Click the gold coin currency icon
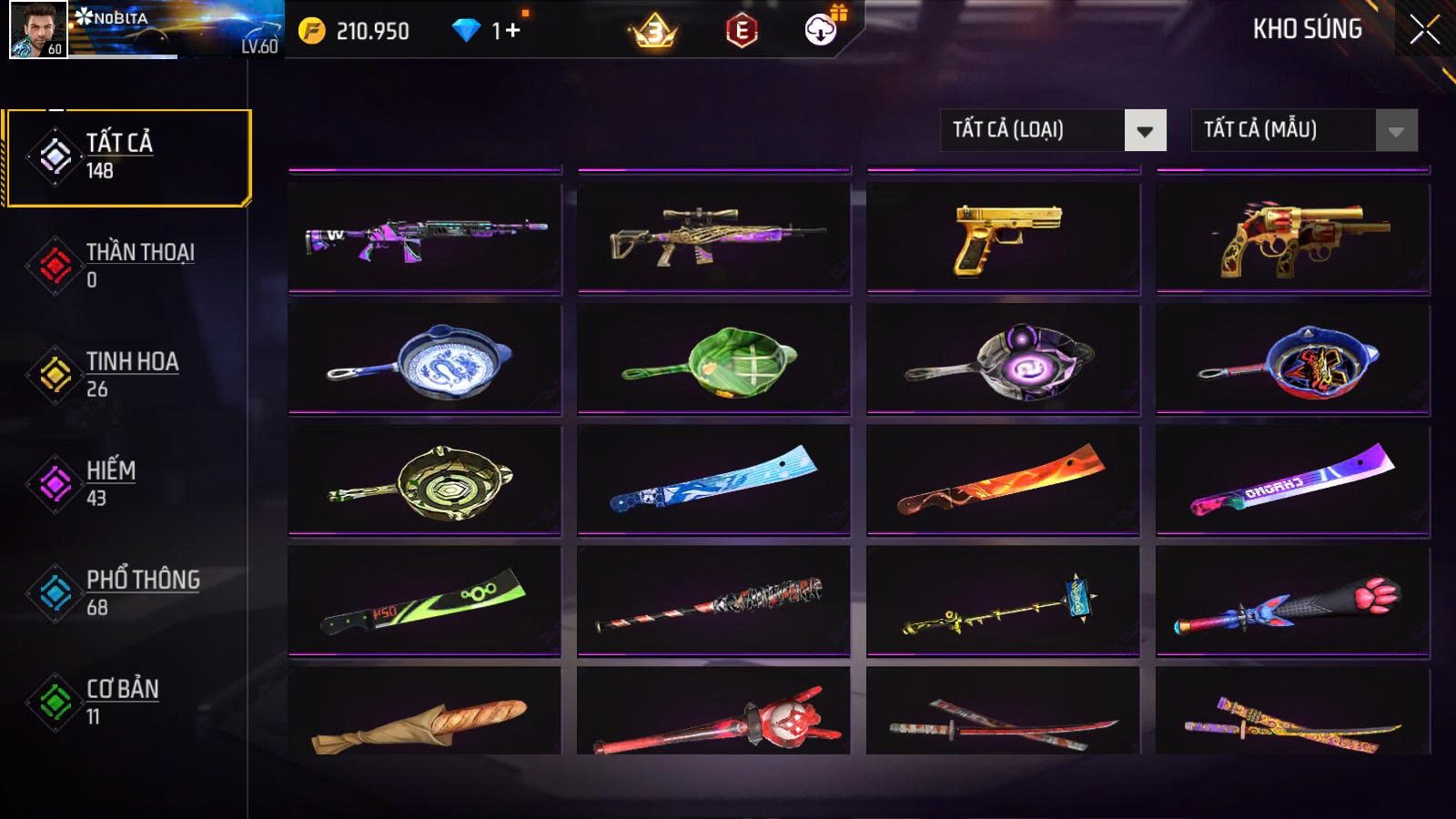1456x819 pixels. [x=312, y=31]
